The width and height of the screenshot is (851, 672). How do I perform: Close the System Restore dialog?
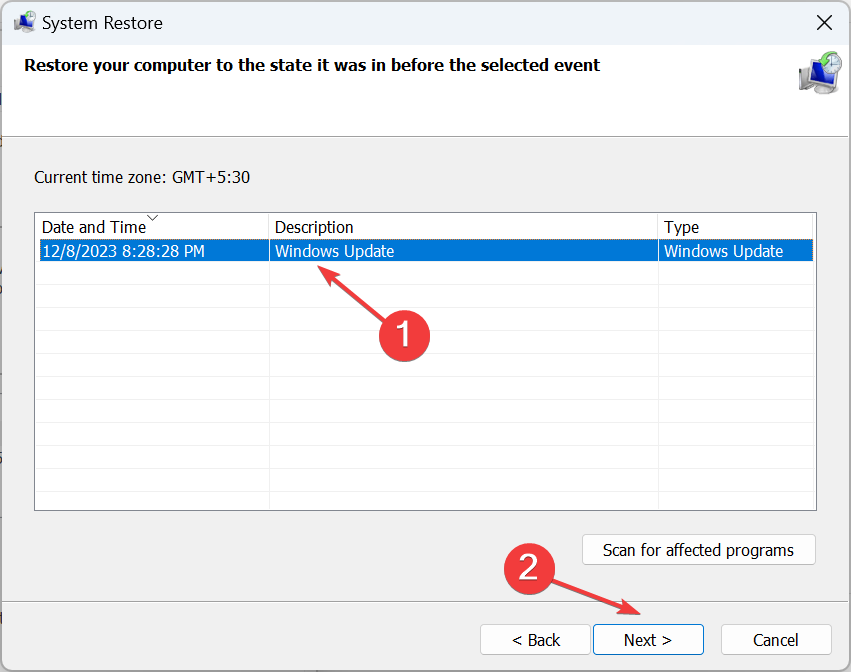click(x=824, y=23)
